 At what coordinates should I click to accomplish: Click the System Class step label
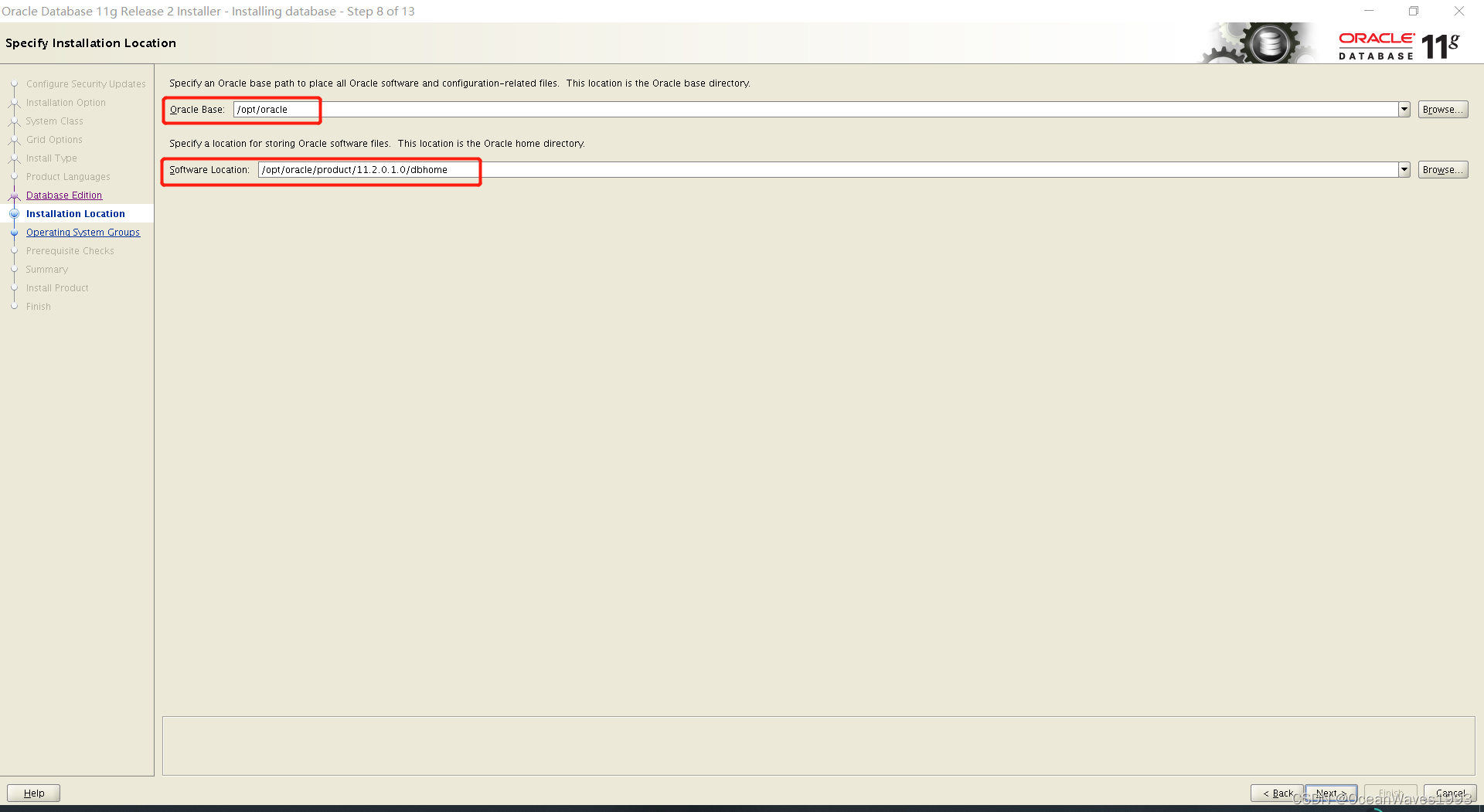[54, 121]
